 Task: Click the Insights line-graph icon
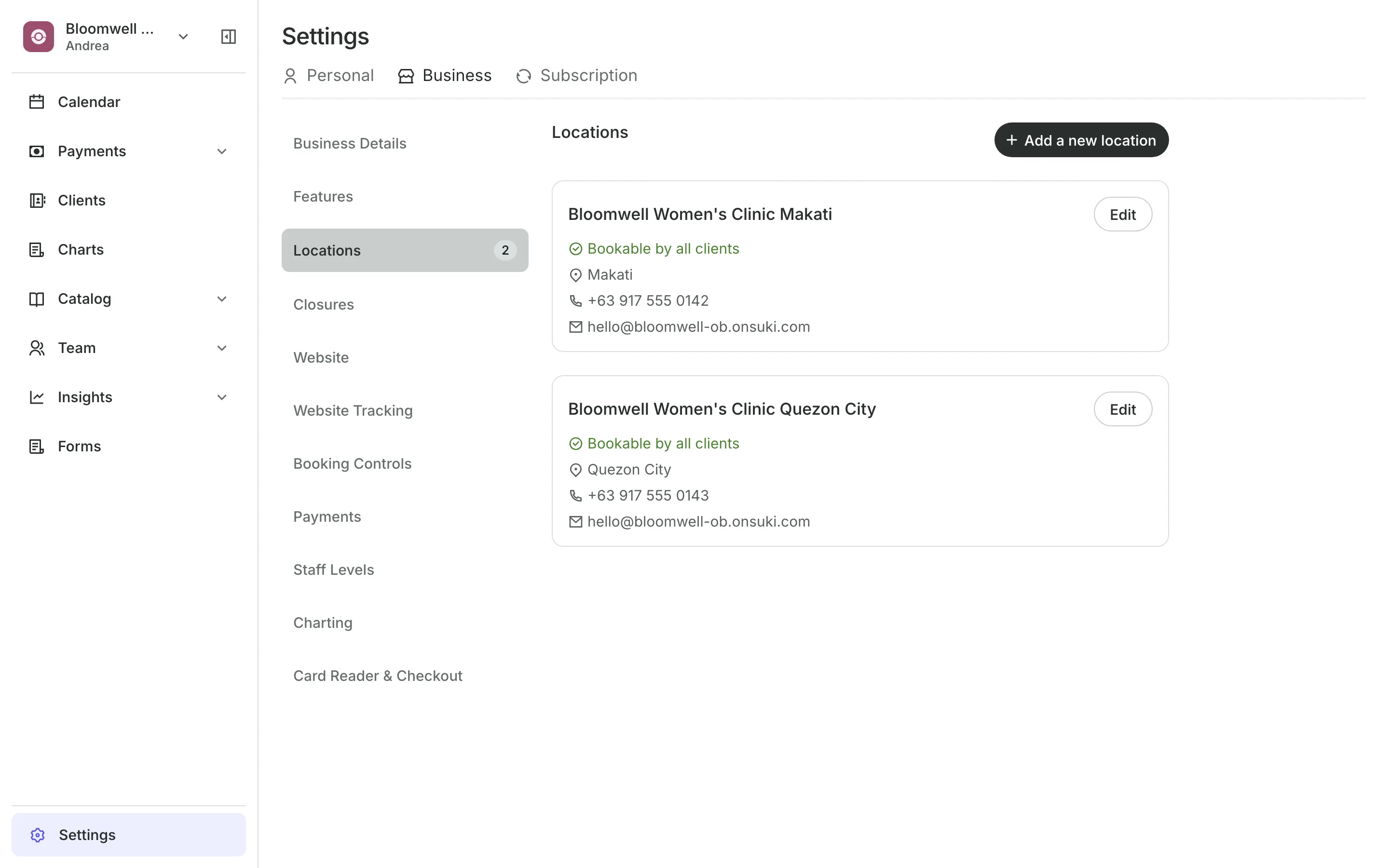click(37, 397)
